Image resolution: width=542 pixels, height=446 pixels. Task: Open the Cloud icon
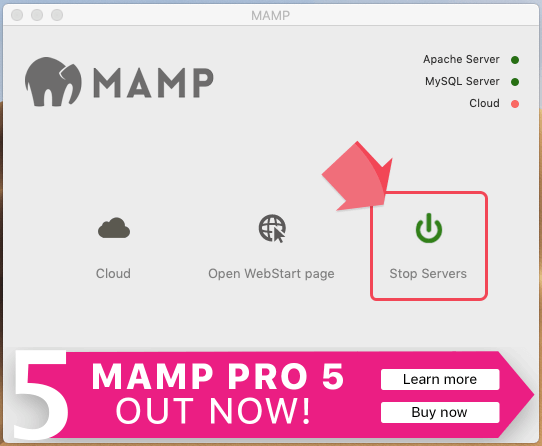114,228
